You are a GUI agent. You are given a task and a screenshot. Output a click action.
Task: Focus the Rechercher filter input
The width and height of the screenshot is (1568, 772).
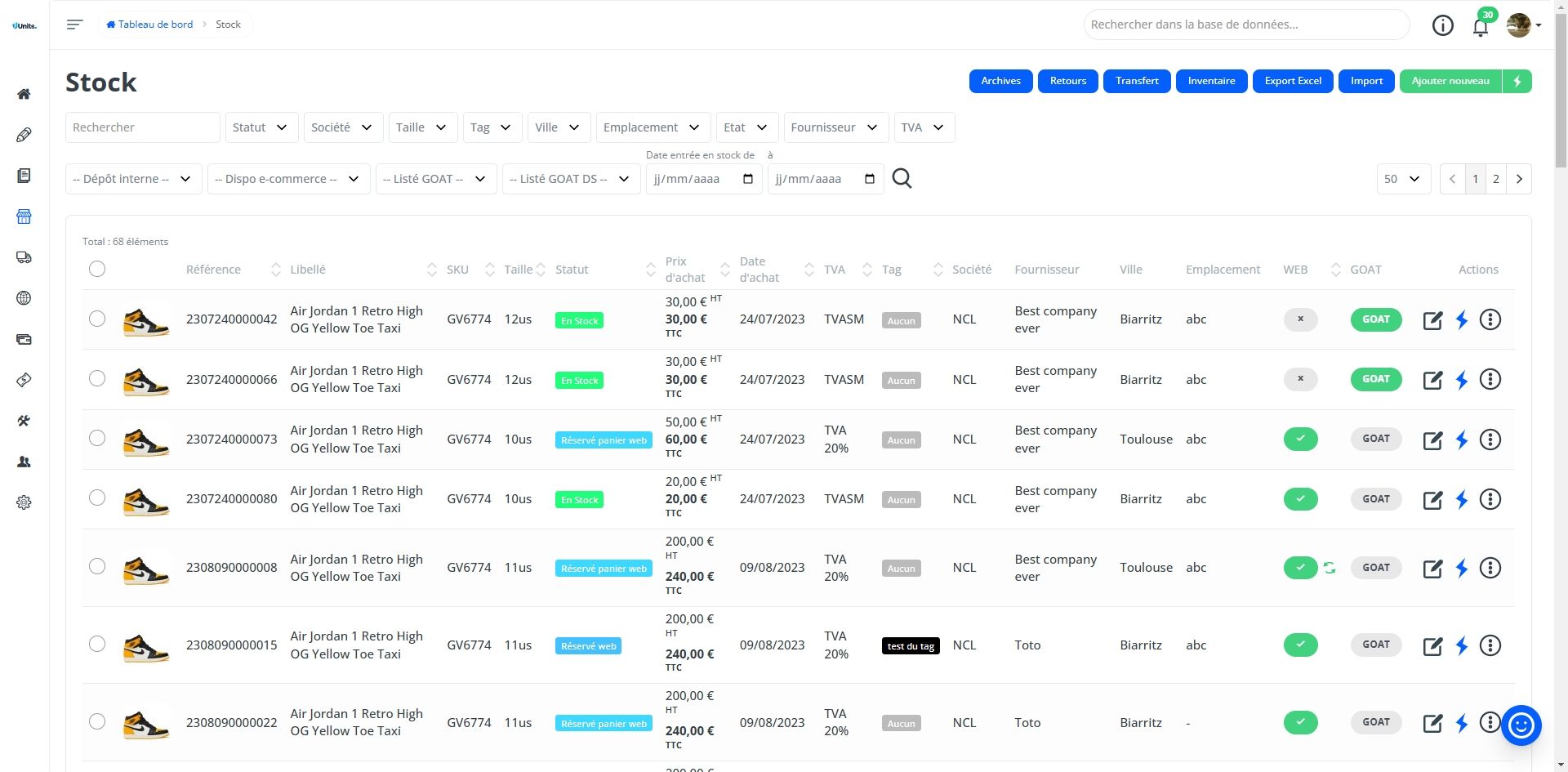click(x=143, y=127)
